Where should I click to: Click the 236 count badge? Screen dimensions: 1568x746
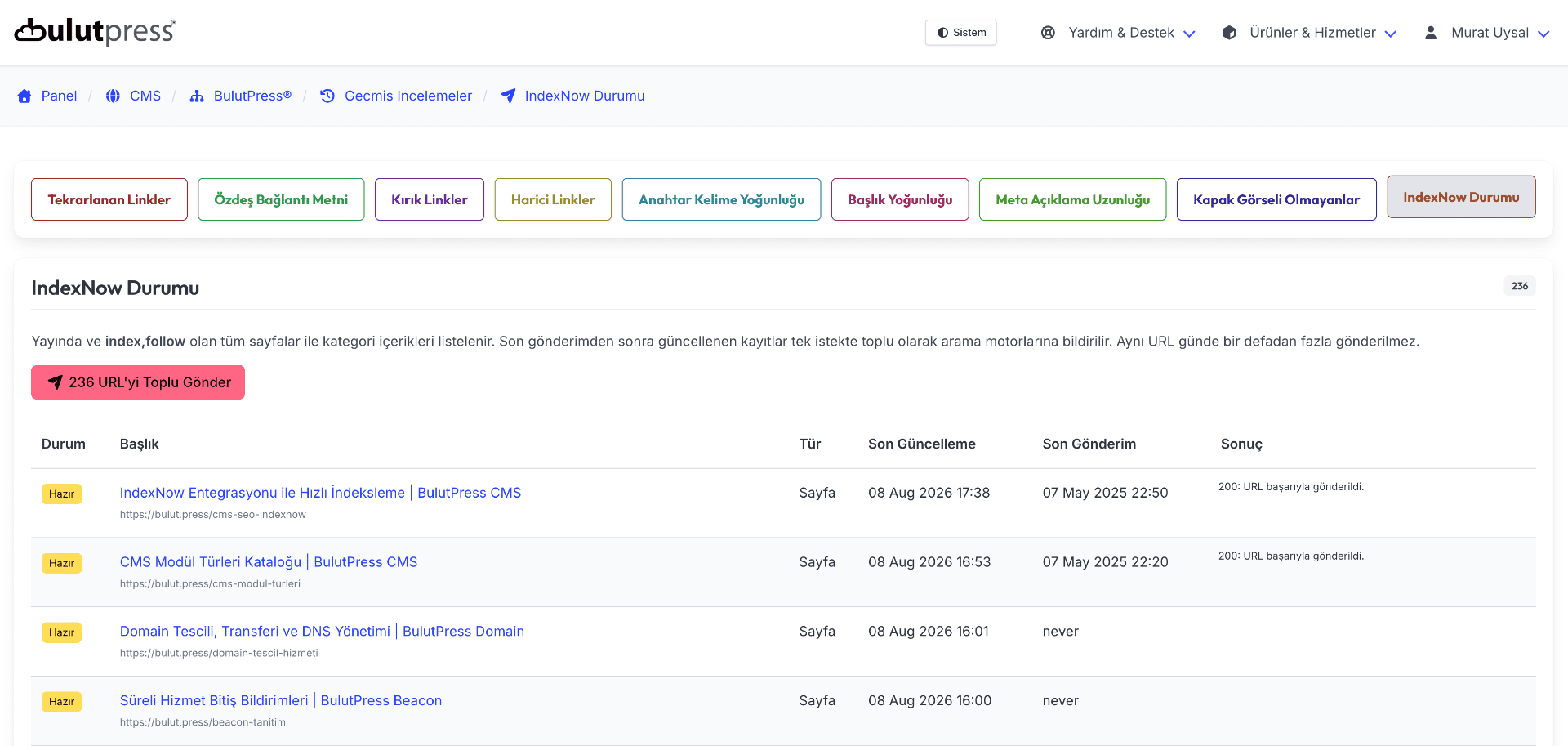[x=1520, y=286]
